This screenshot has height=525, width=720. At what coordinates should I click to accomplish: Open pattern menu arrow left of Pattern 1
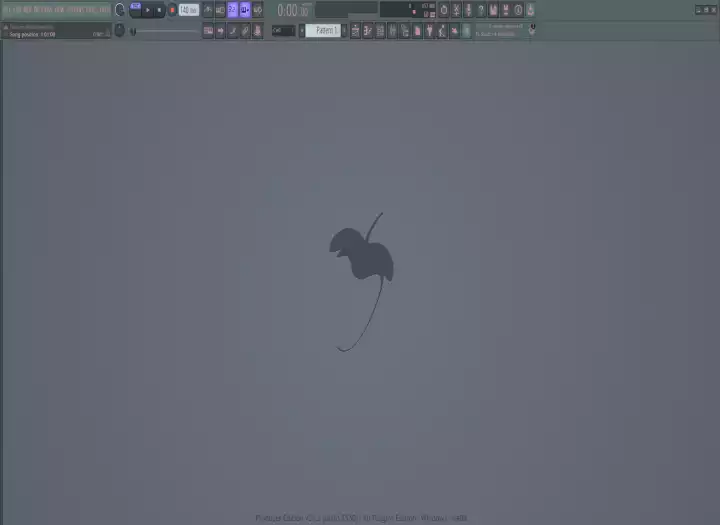click(x=302, y=31)
